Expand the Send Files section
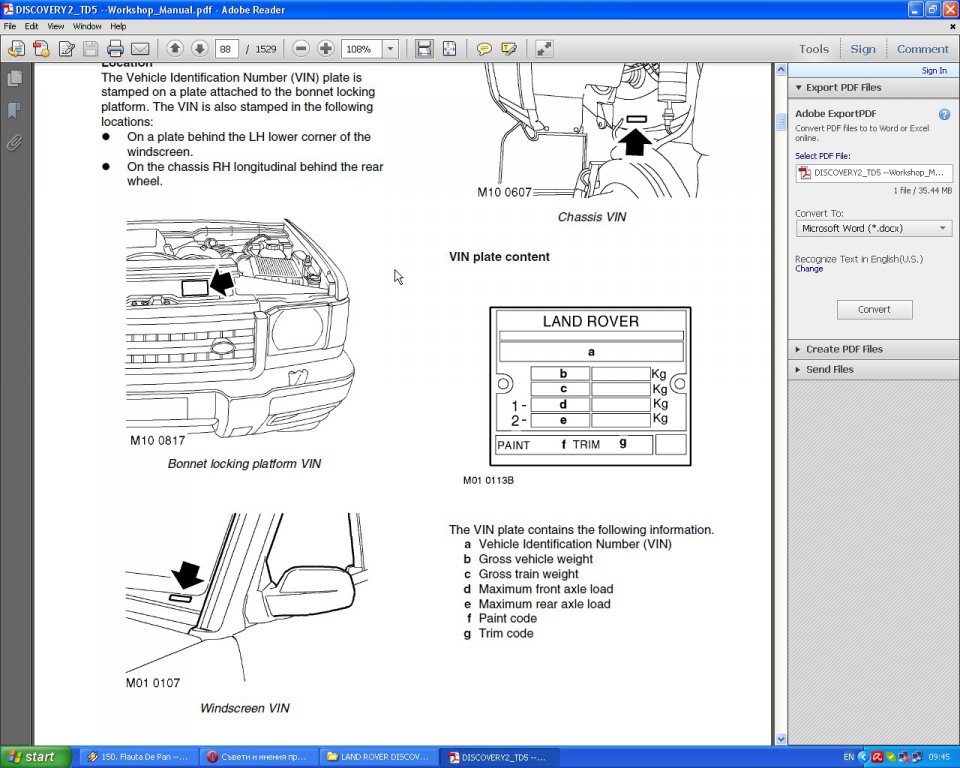The image size is (960, 768). (x=830, y=369)
